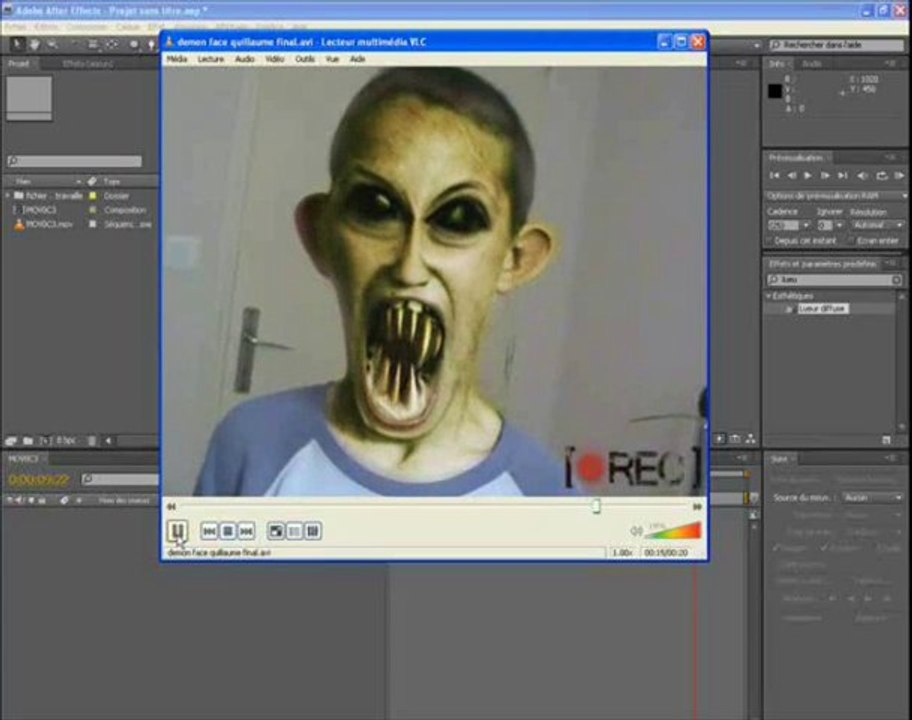This screenshot has width=912, height=720.
Task: Select the Selection arrow tool in After Effects
Action: point(16,44)
